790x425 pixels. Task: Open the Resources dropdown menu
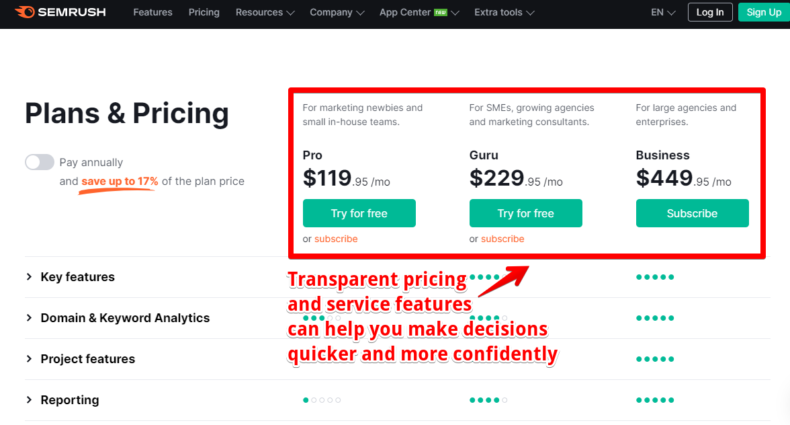point(265,13)
